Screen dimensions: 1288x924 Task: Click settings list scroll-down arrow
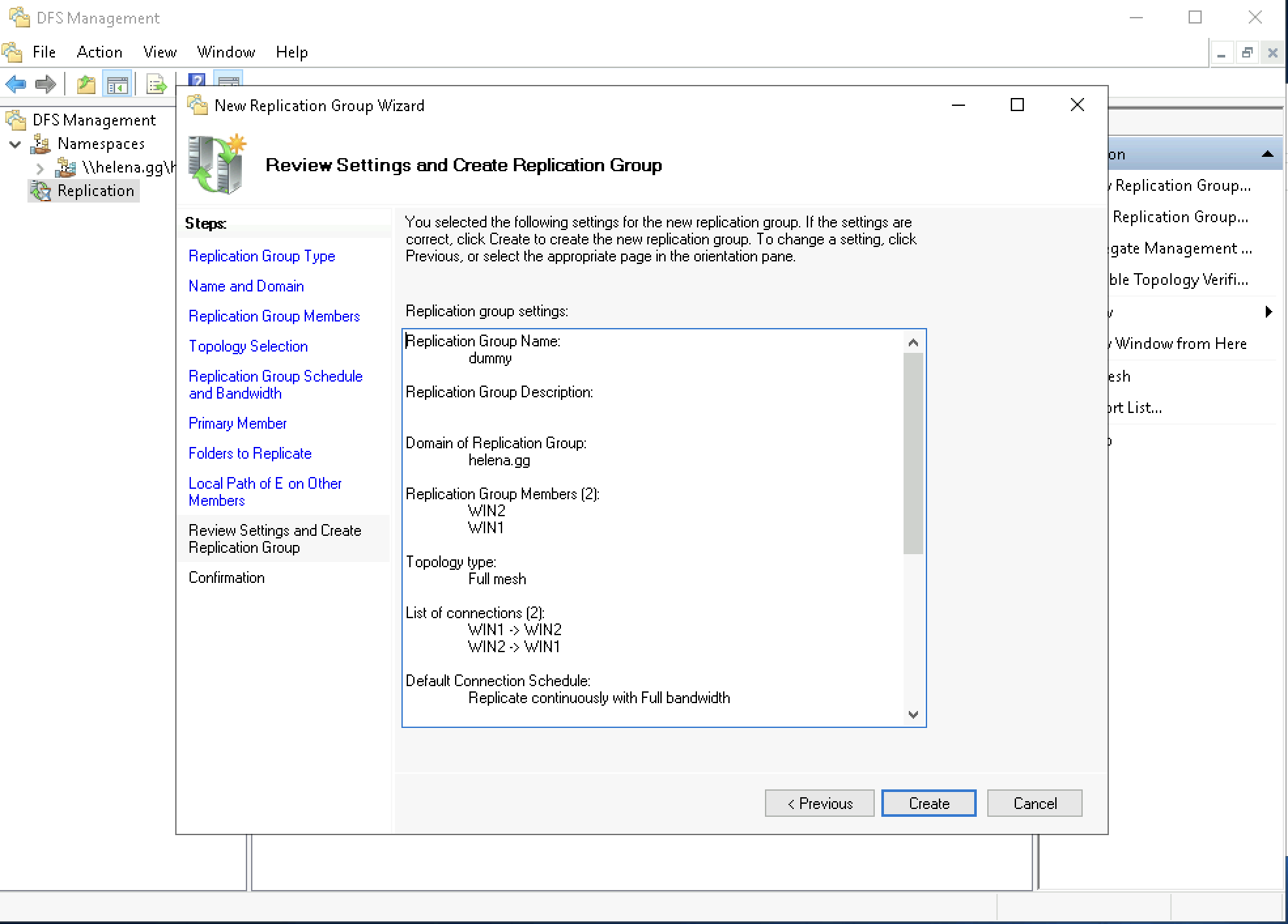pyautogui.click(x=913, y=715)
